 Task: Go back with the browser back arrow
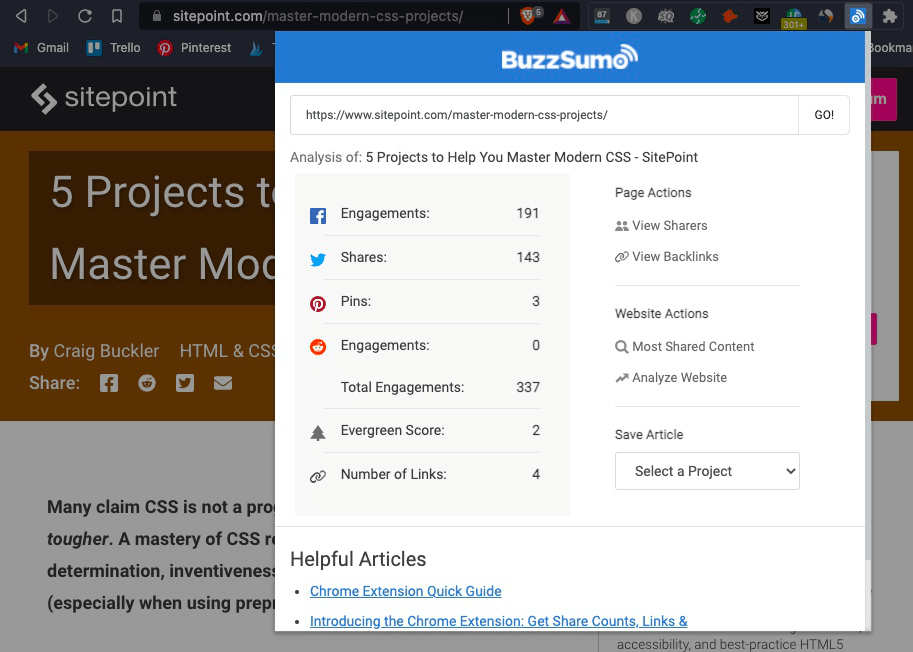[21, 16]
